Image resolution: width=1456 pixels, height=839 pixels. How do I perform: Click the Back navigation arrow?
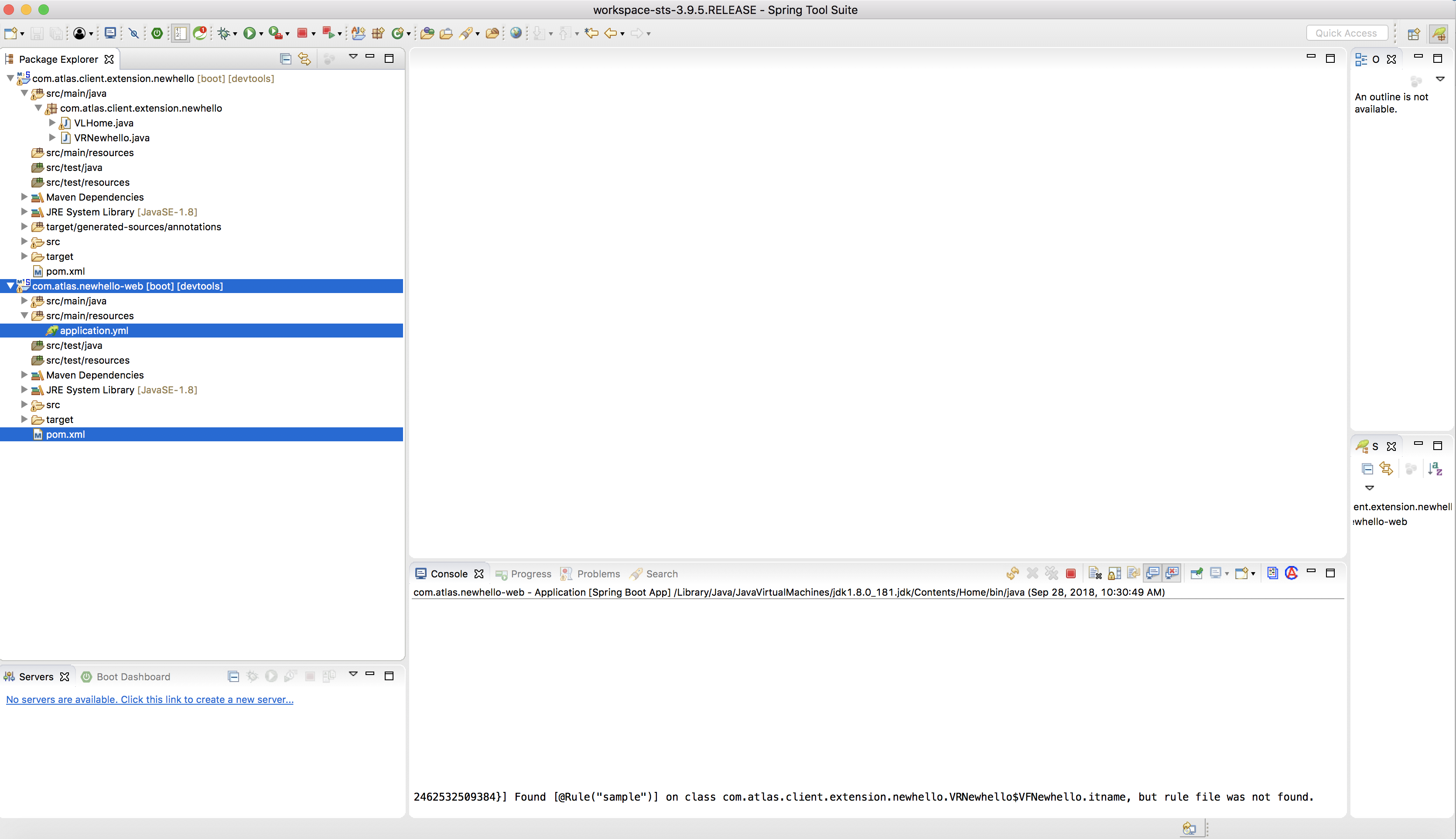pyautogui.click(x=610, y=34)
